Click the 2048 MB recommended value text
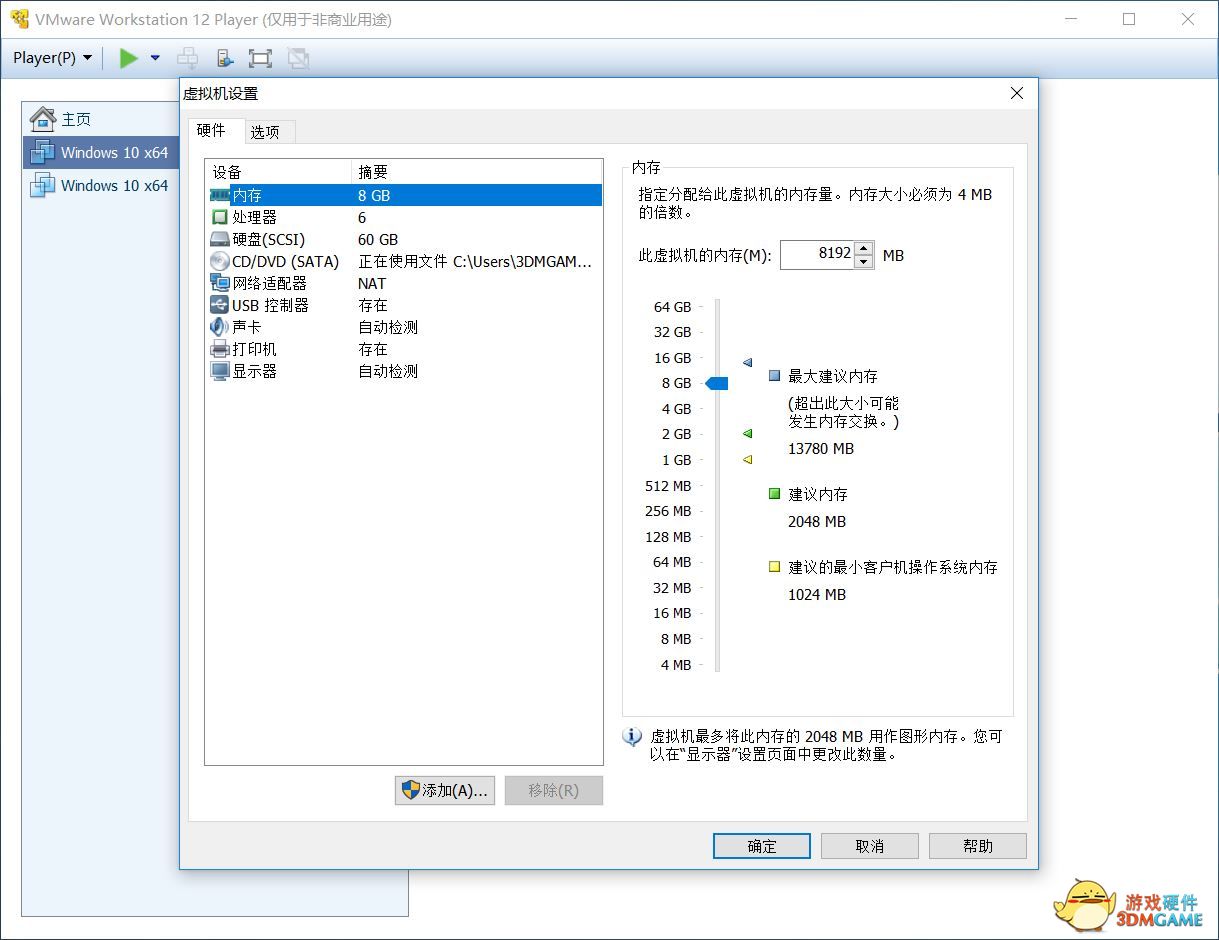The width and height of the screenshot is (1219, 940). pos(817,522)
